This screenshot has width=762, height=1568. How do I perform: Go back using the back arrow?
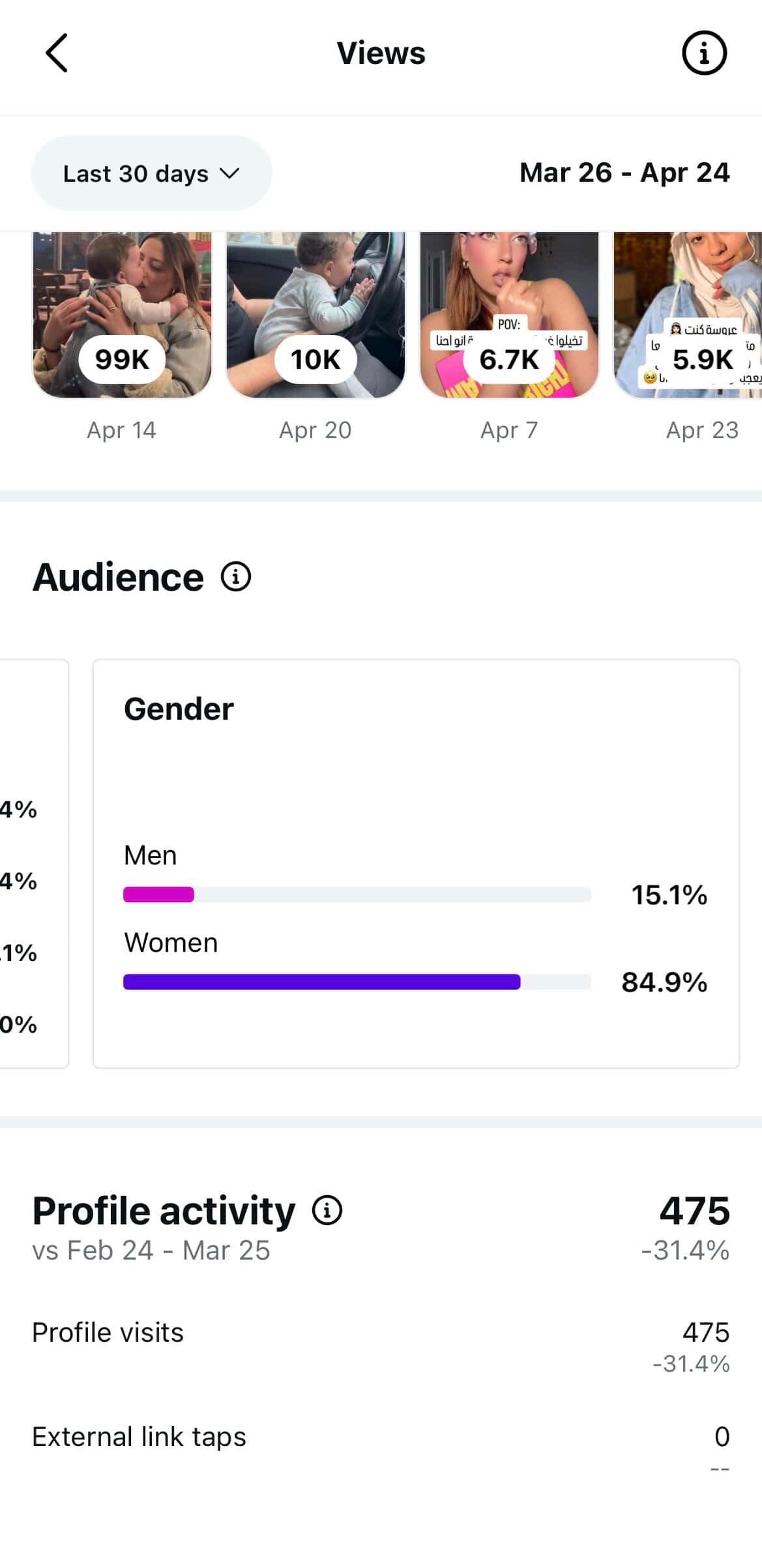click(x=57, y=53)
